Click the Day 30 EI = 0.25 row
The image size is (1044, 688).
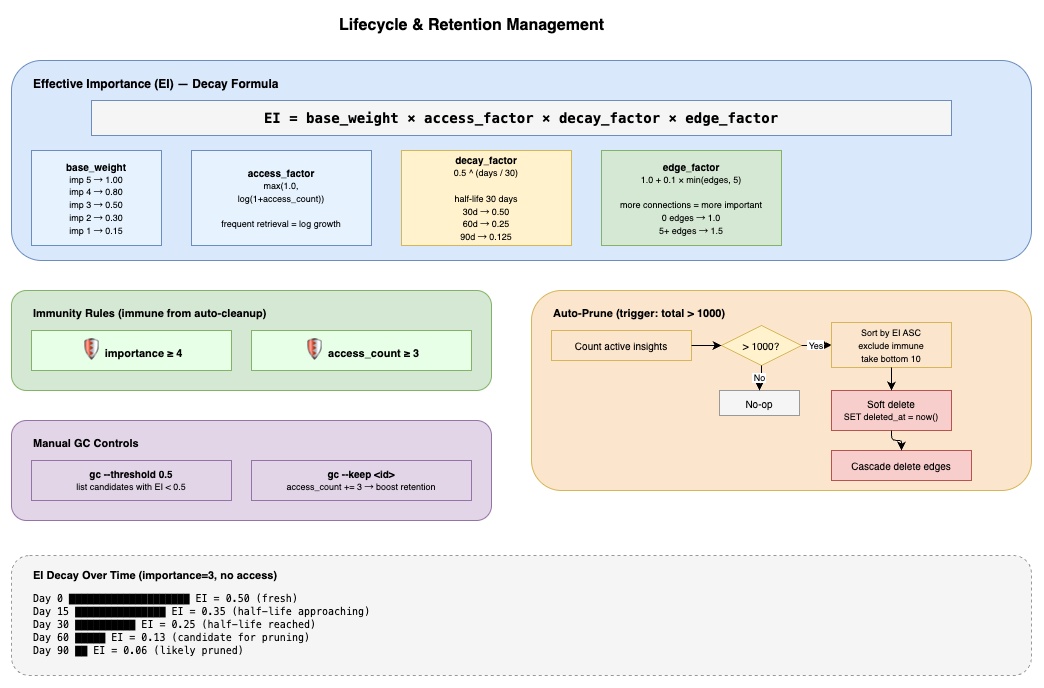pos(174,624)
